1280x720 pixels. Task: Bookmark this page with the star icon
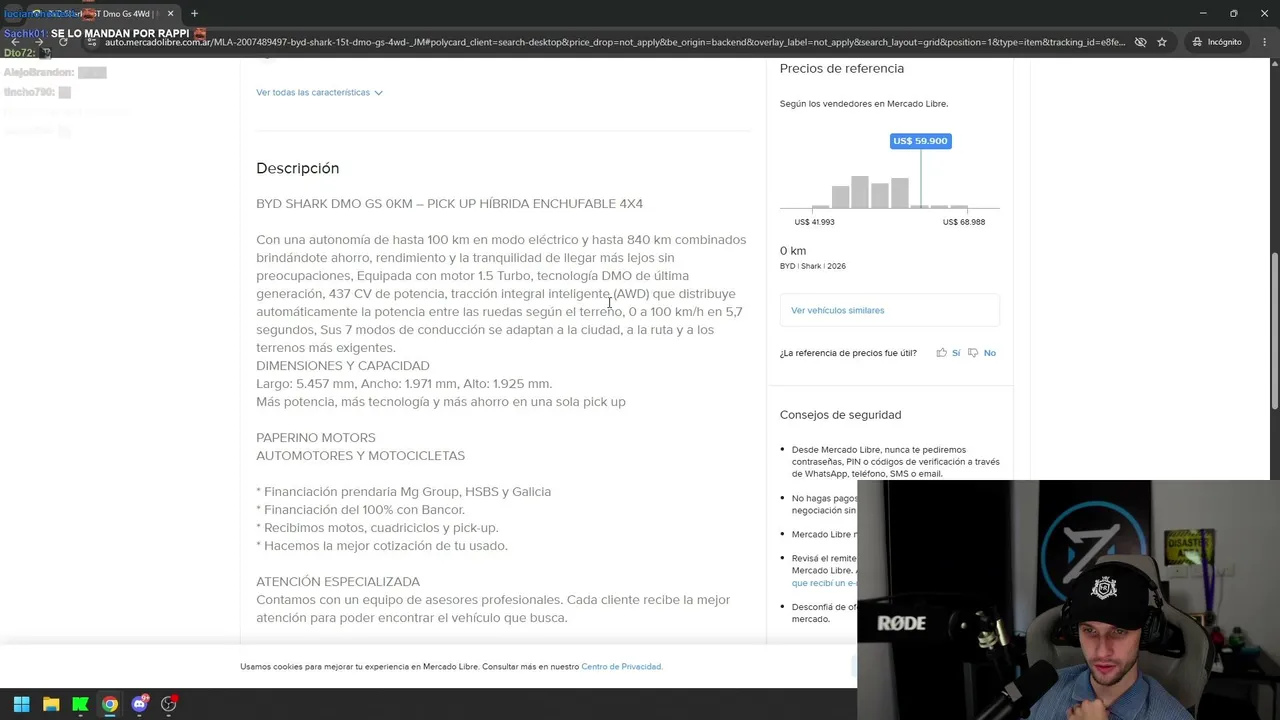click(1162, 42)
